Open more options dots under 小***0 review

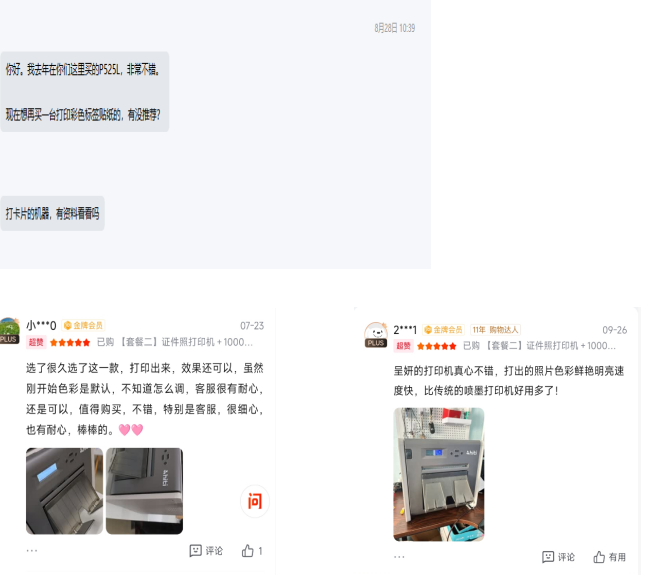click(x=32, y=550)
